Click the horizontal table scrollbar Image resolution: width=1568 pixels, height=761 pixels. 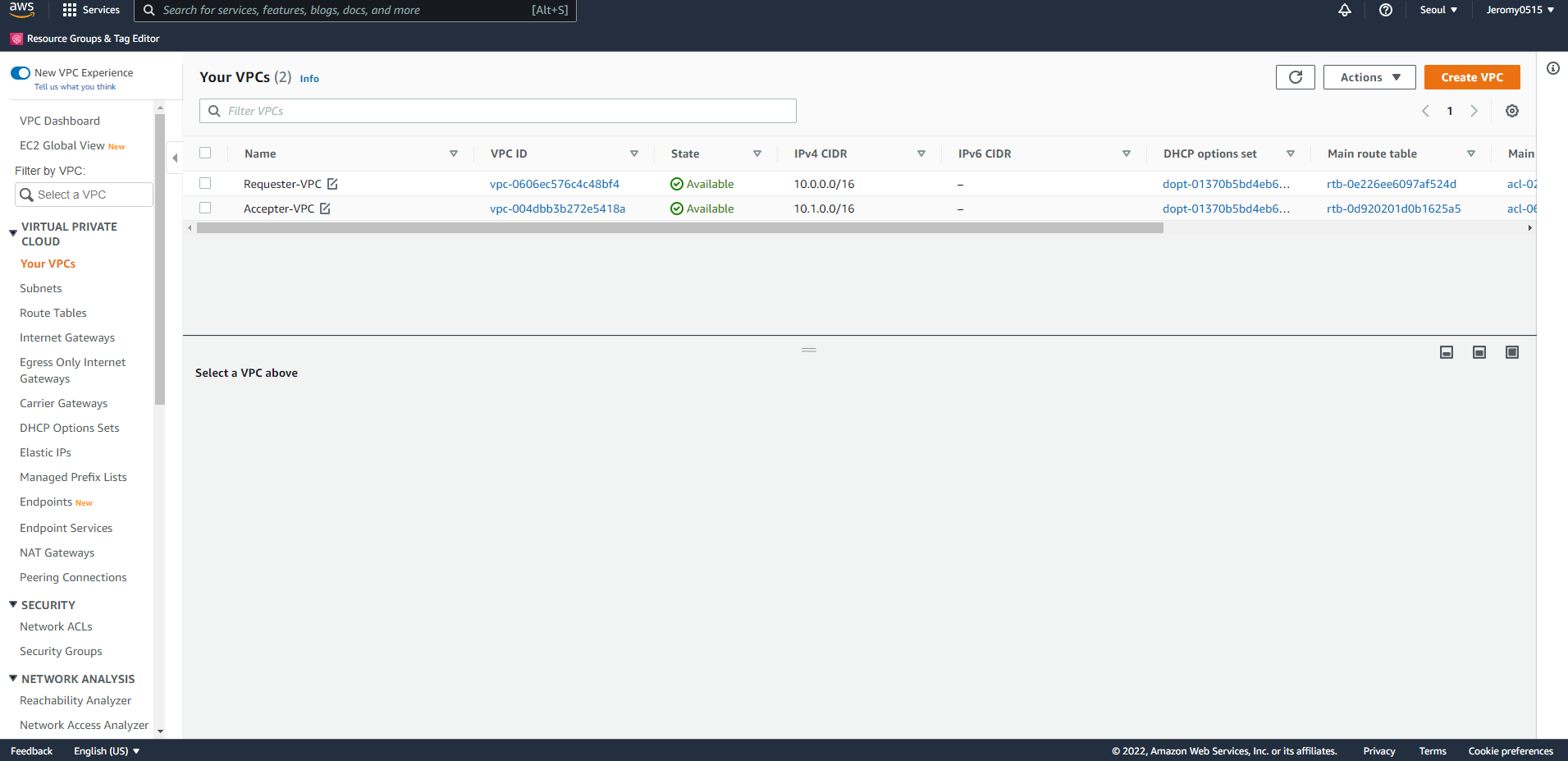point(680,228)
